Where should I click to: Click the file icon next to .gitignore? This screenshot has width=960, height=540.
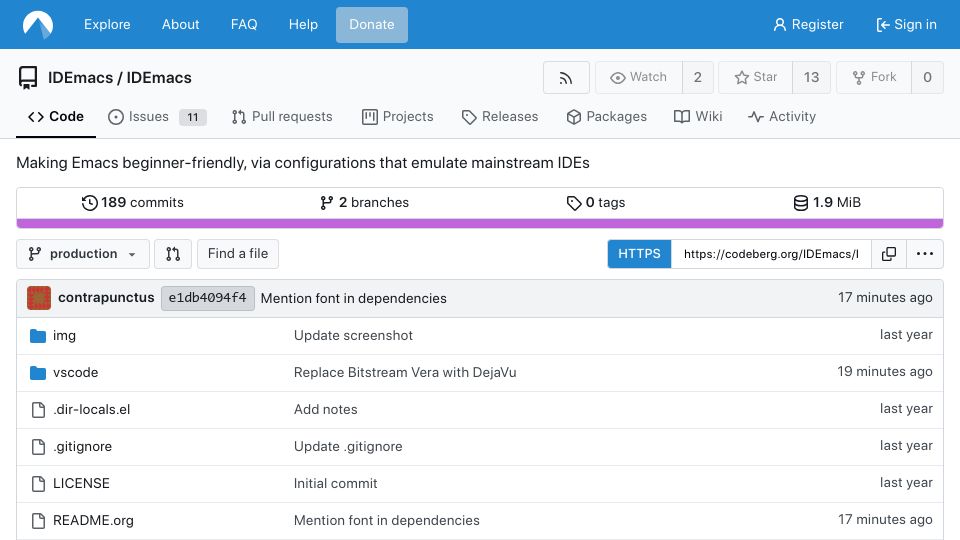pyautogui.click(x=39, y=447)
